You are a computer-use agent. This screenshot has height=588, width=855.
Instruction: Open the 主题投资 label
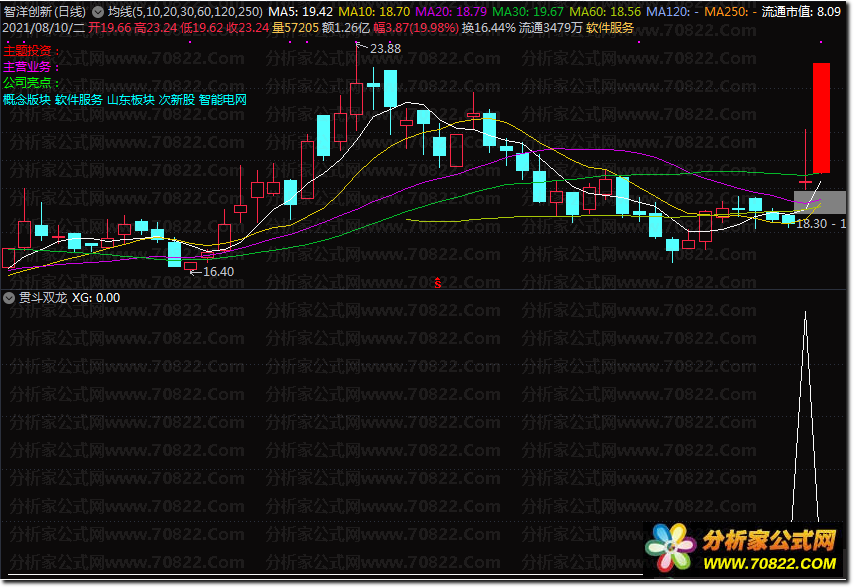click(x=31, y=51)
